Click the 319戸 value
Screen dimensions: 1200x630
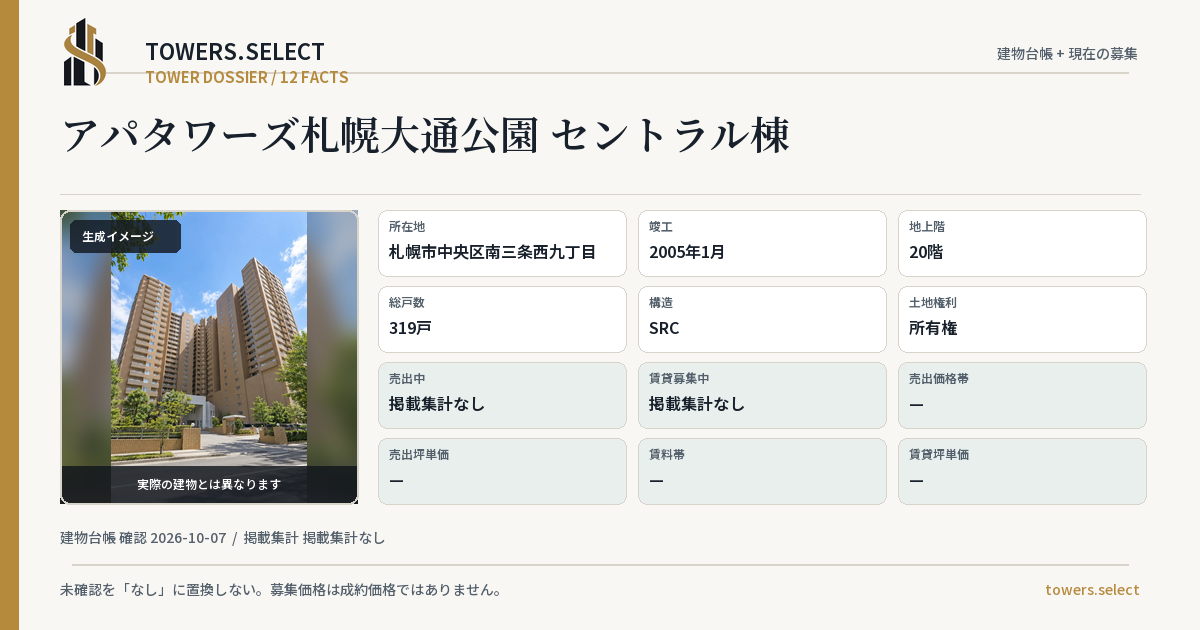tap(410, 328)
